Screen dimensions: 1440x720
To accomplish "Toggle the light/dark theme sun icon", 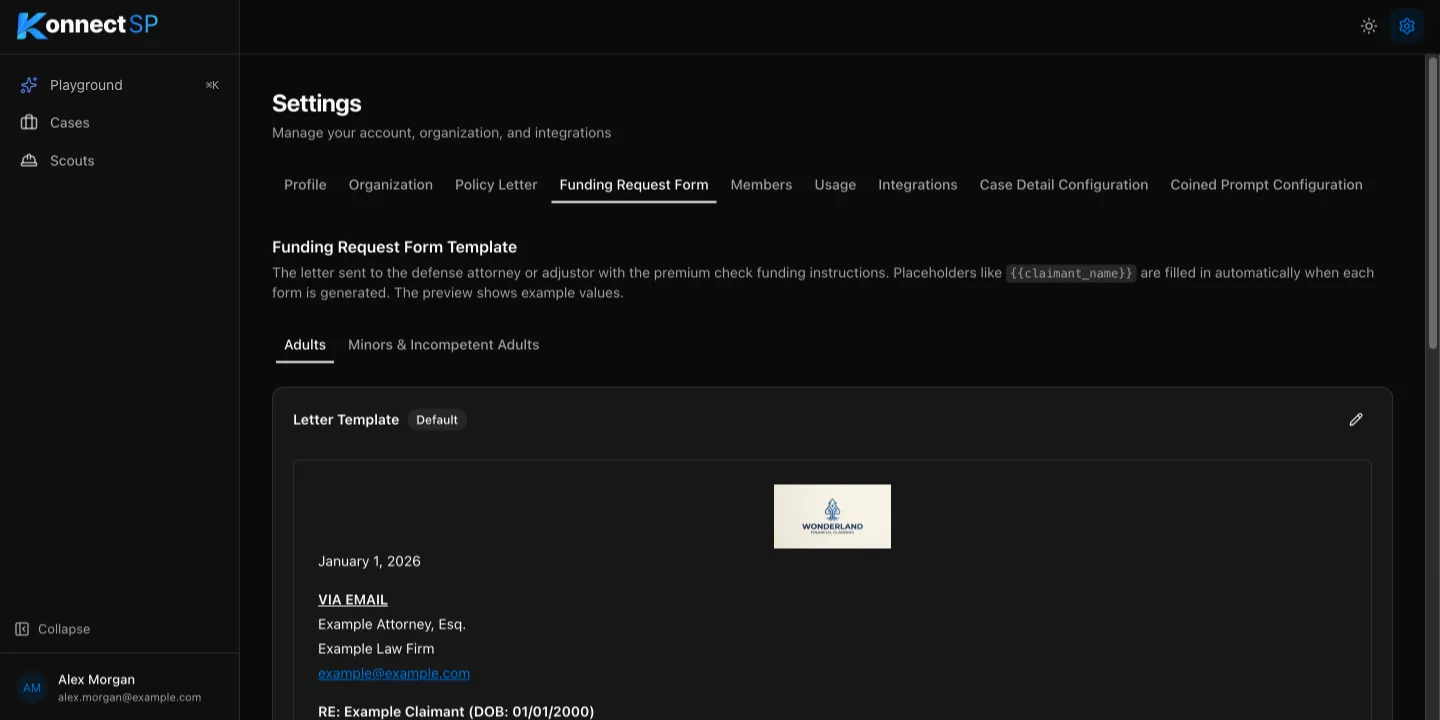I will (1369, 26).
